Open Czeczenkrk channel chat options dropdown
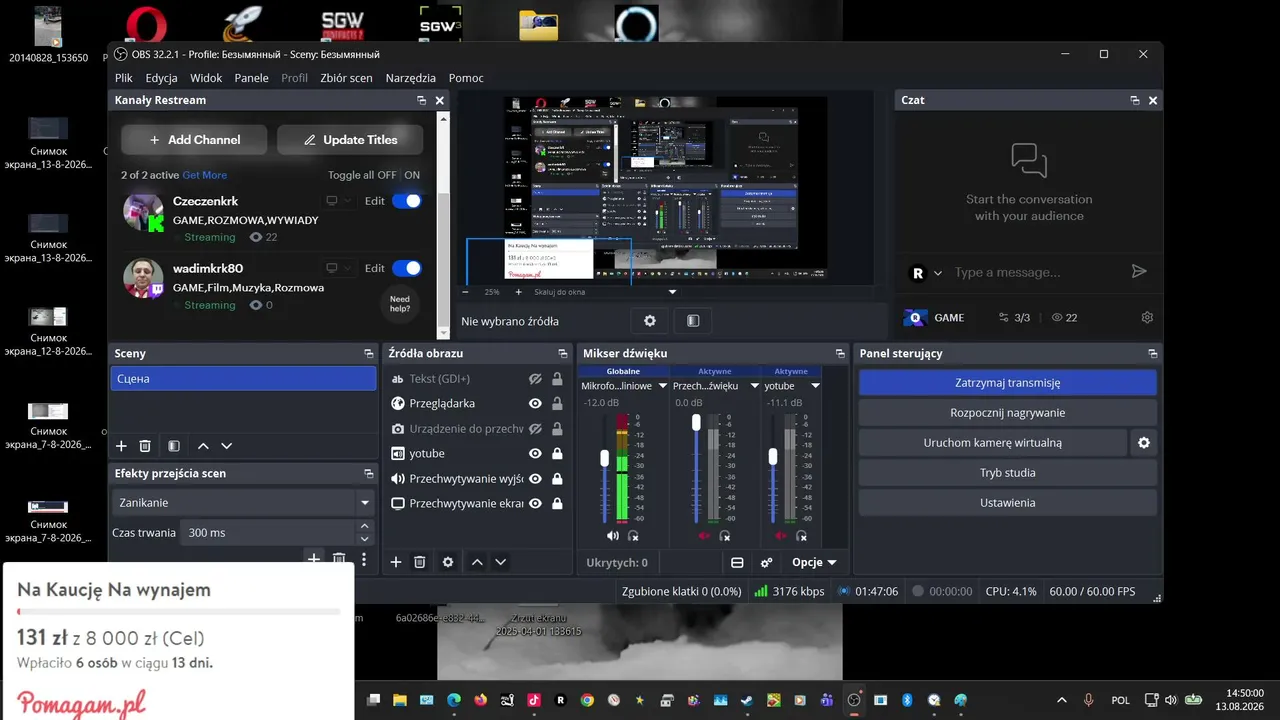 338,201
